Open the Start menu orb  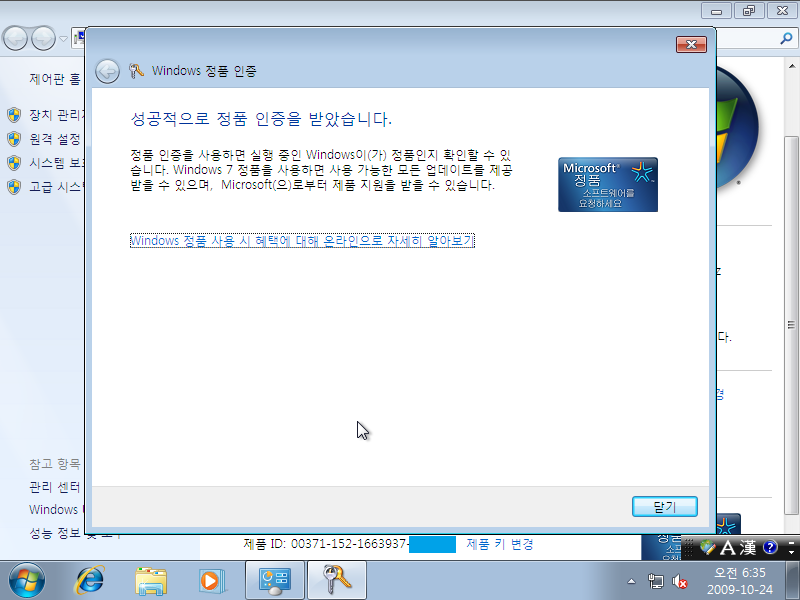tap(27, 579)
